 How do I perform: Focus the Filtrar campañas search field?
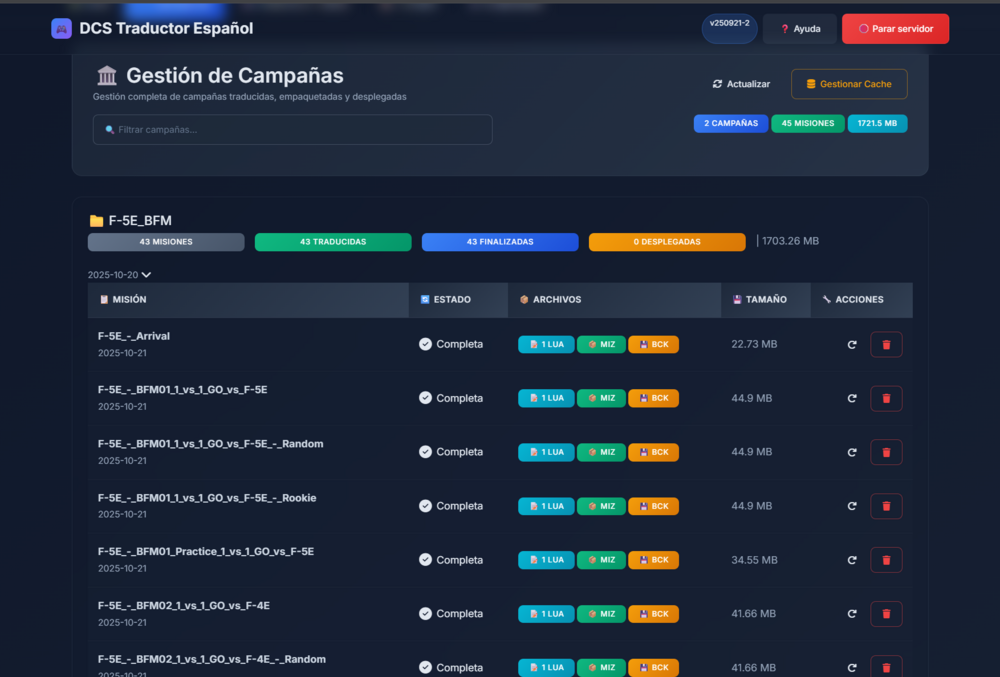click(293, 129)
